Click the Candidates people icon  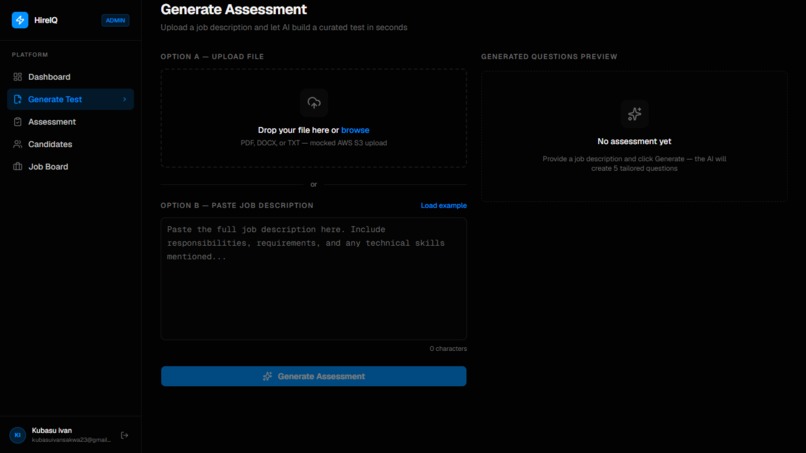pyautogui.click(x=17, y=144)
